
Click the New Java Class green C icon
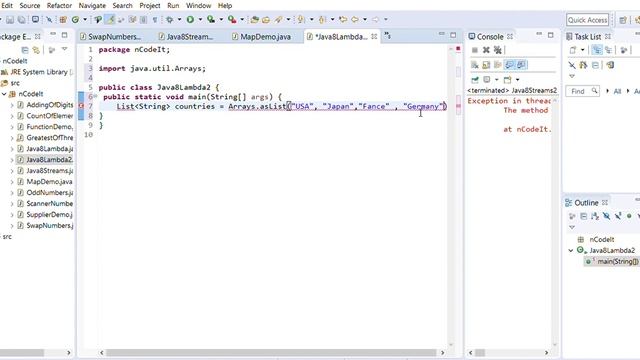click(75, 19)
